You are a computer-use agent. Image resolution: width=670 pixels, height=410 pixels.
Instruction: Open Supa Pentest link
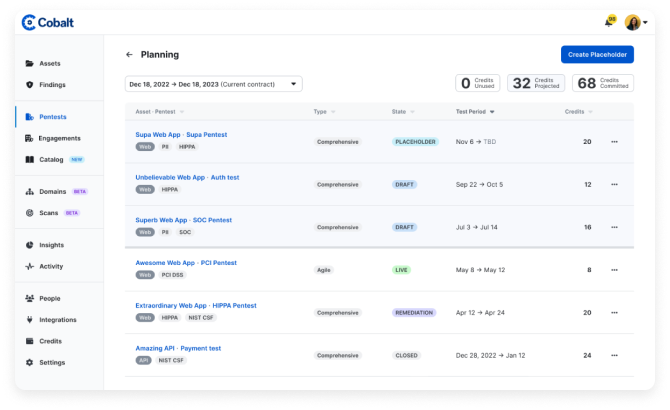click(206, 135)
